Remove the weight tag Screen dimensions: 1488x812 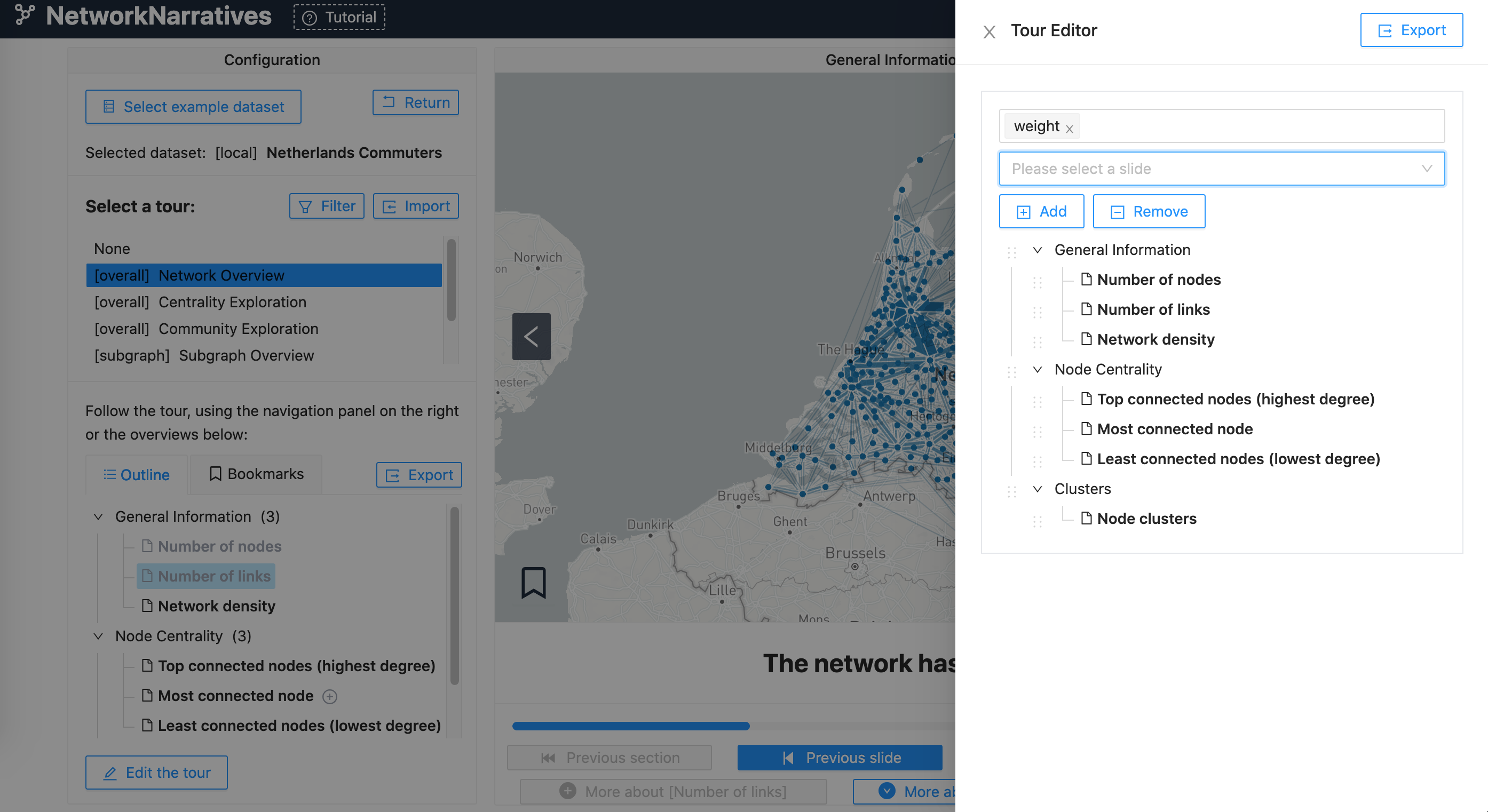coord(1069,129)
